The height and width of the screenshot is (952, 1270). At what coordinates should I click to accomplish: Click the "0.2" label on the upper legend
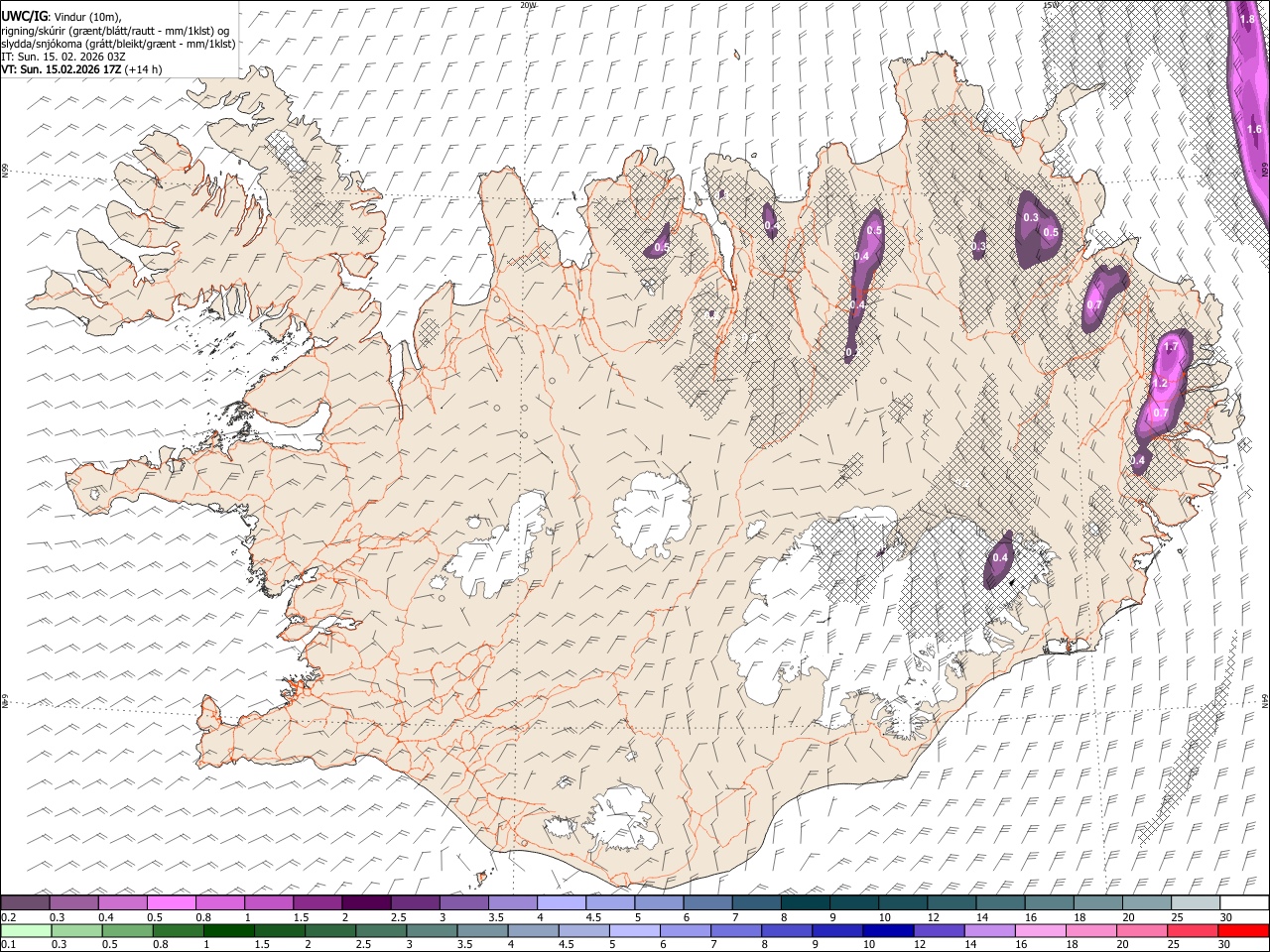coord(8,917)
